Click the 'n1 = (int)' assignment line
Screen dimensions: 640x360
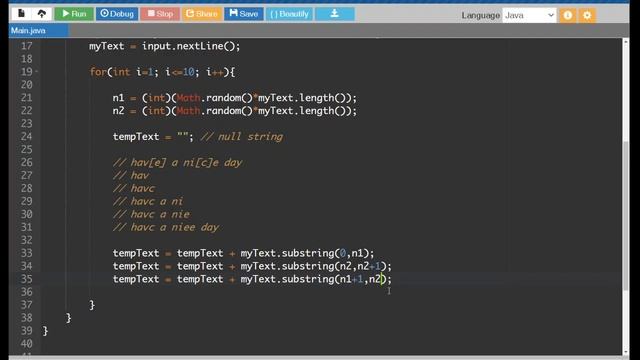coord(235,98)
